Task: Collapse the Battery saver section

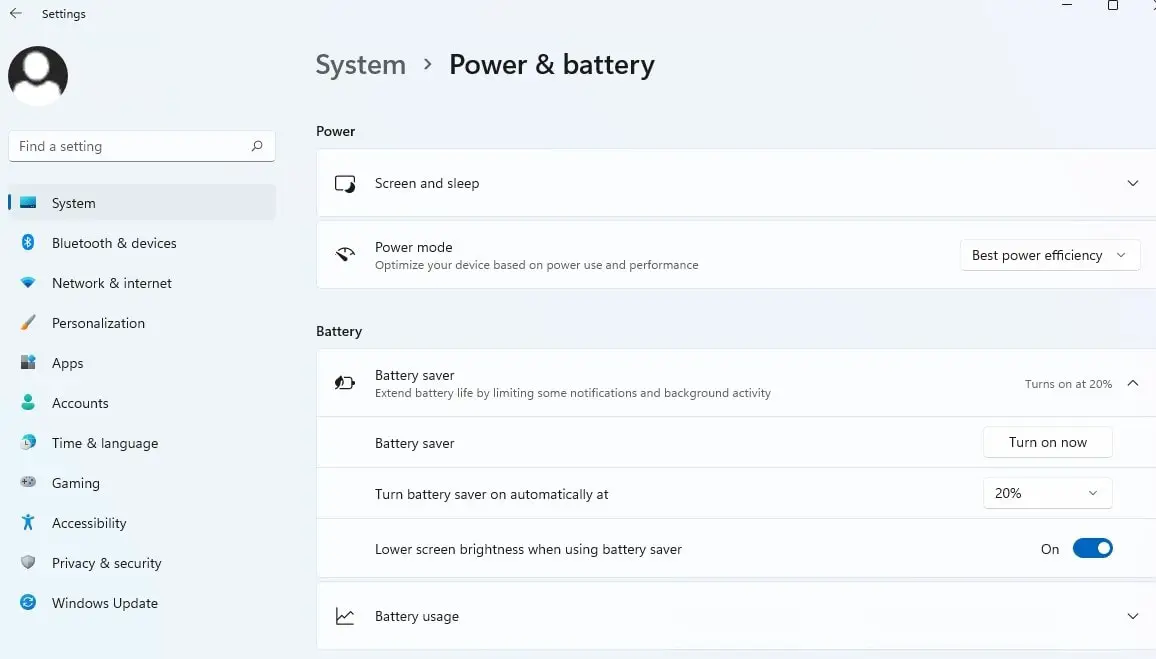Action: (x=1132, y=383)
